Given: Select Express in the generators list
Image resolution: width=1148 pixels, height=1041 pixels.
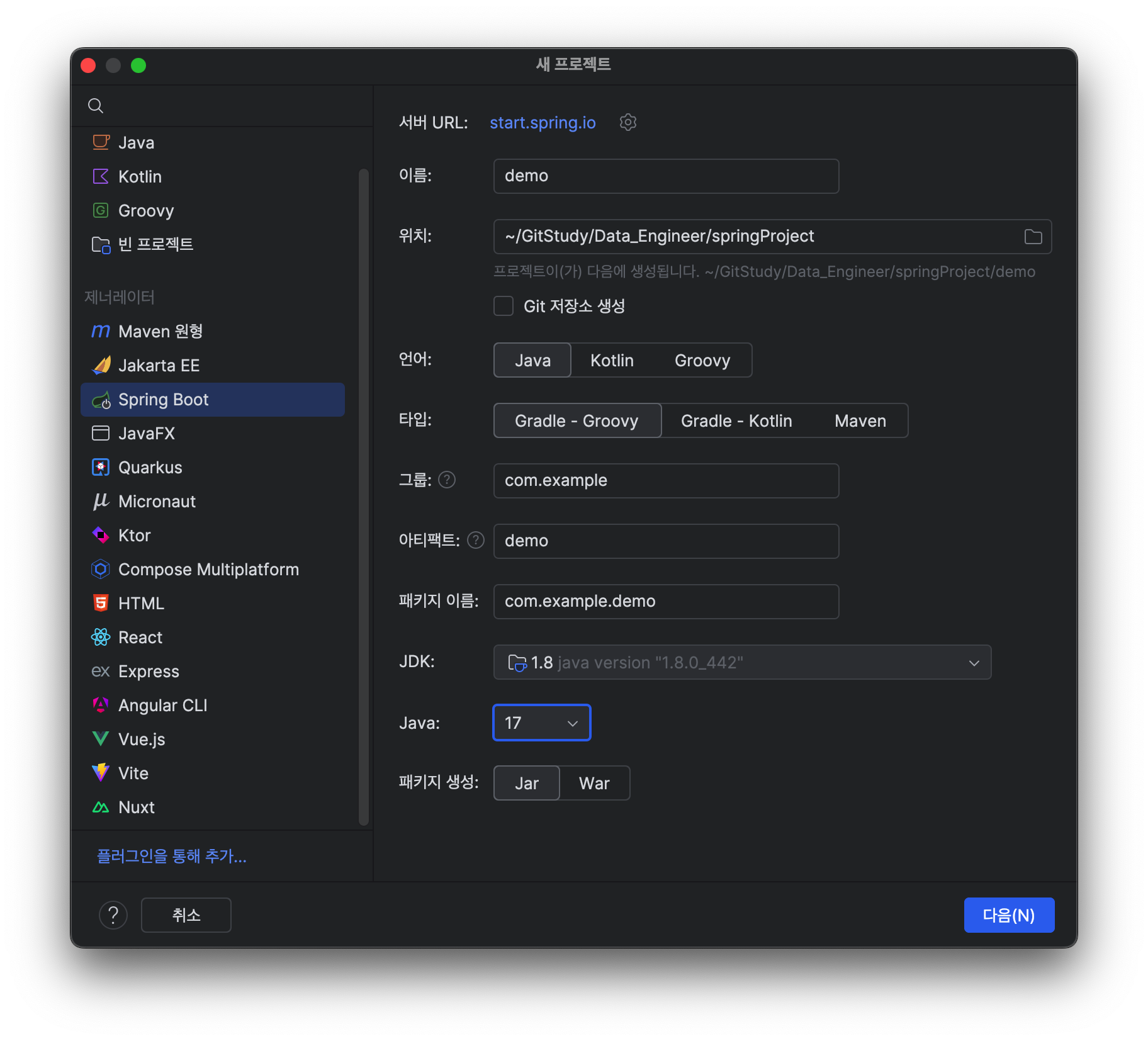Looking at the screenshot, I should click(213, 671).
